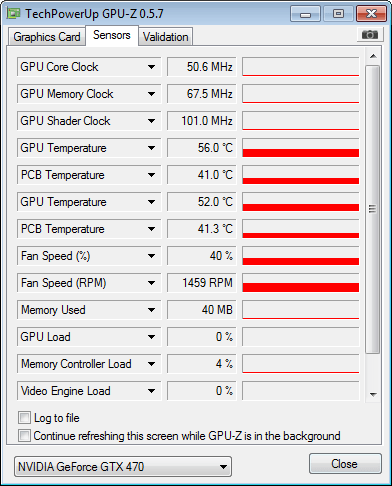Expand the Fan Speed (RPM) dropdown arrow
Screen dimensions: 392x486
click(x=151, y=283)
